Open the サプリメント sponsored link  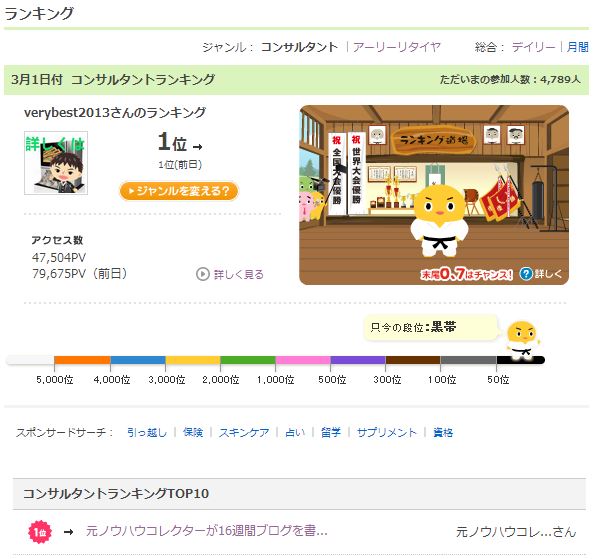coord(387,432)
